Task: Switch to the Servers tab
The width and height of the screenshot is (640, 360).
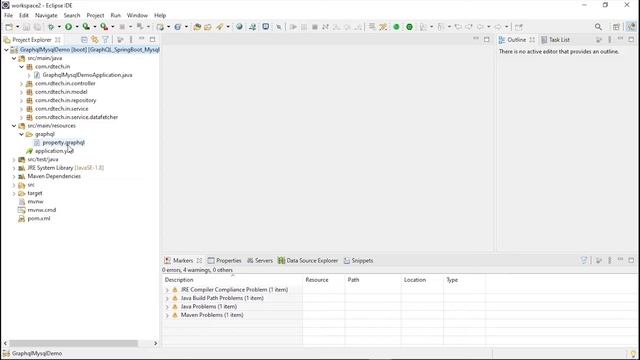Action: coord(260,260)
